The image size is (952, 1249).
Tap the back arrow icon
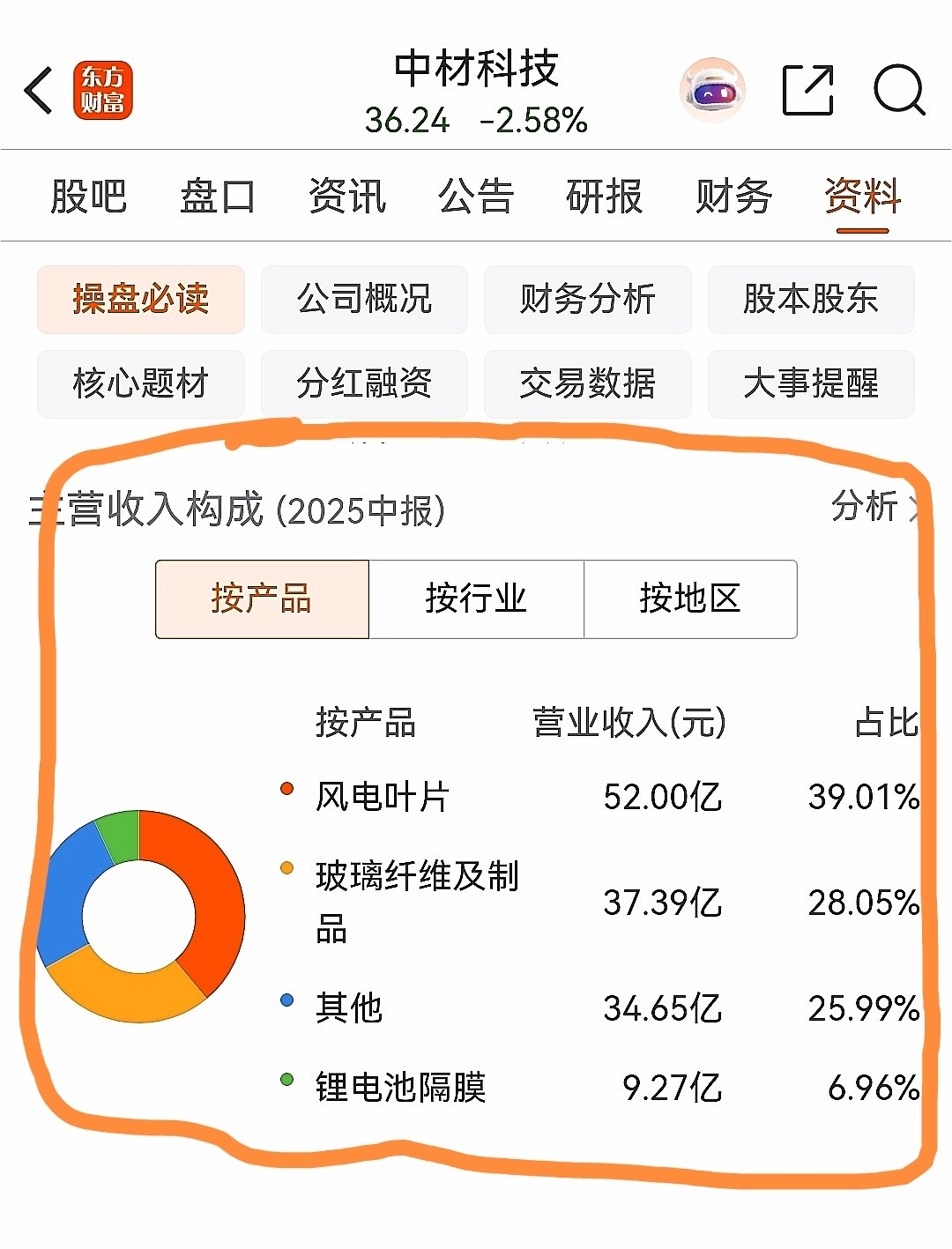[39, 90]
